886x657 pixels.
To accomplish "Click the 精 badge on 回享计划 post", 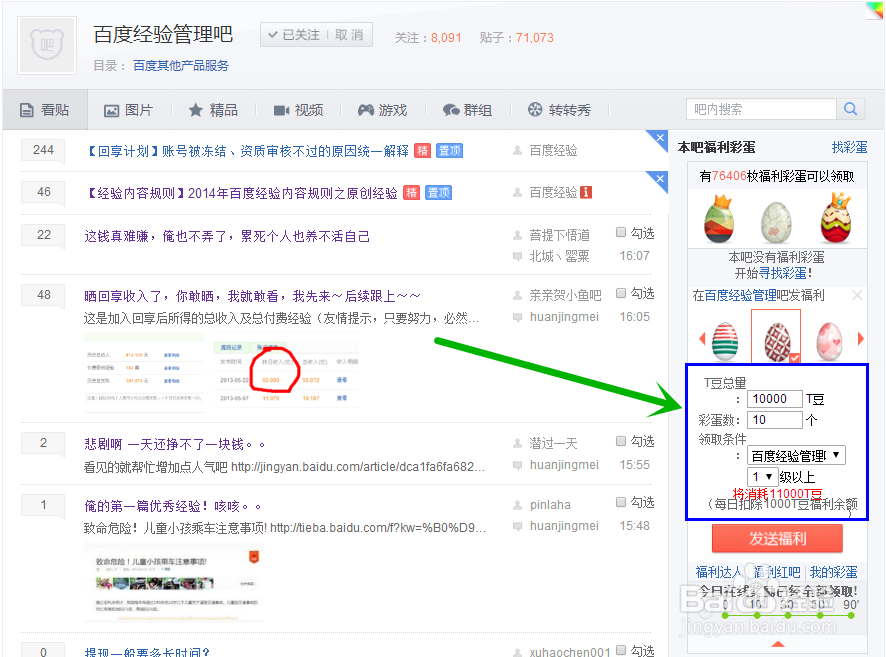I will point(422,151).
